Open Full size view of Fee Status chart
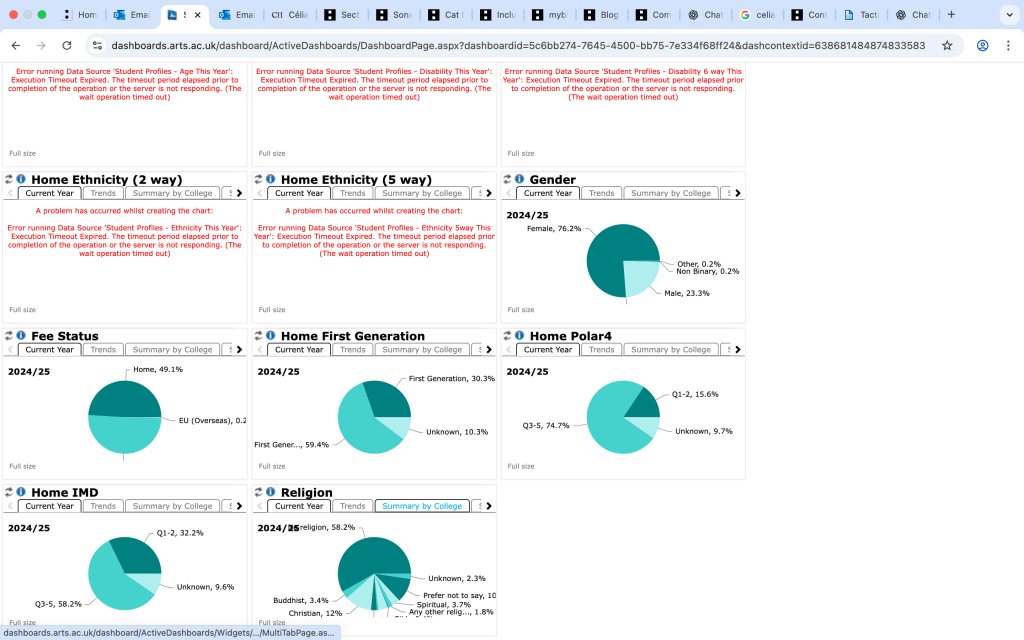This screenshot has width=1024, height=640. pos(22,466)
